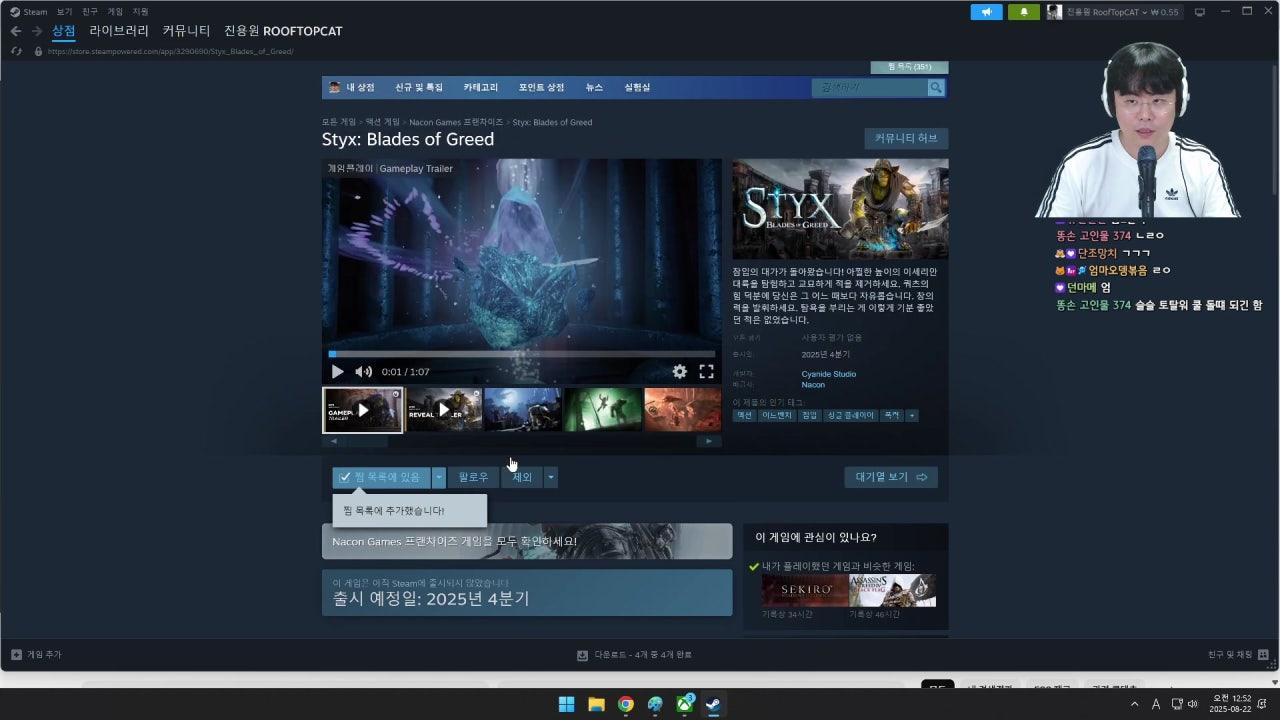The width and height of the screenshot is (1280, 720).
Task: Expand the wishlist button dropdown arrow
Action: pos(438,478)
